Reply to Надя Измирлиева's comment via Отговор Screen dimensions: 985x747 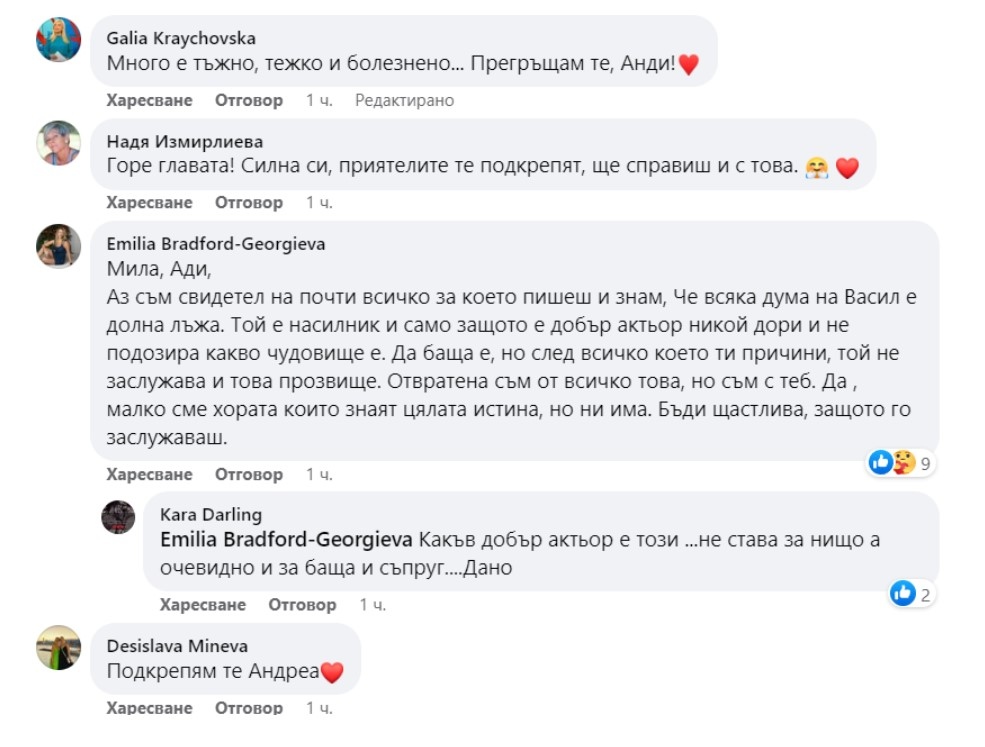point(249,202)
